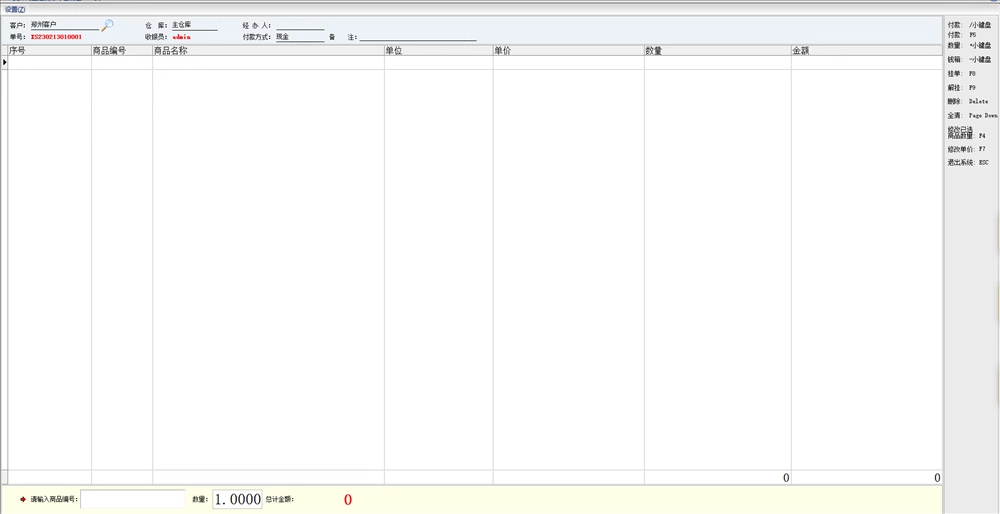The image size is (1000, 514).
Task: Click the 备注 remarks field
Action: click(418, 37)
